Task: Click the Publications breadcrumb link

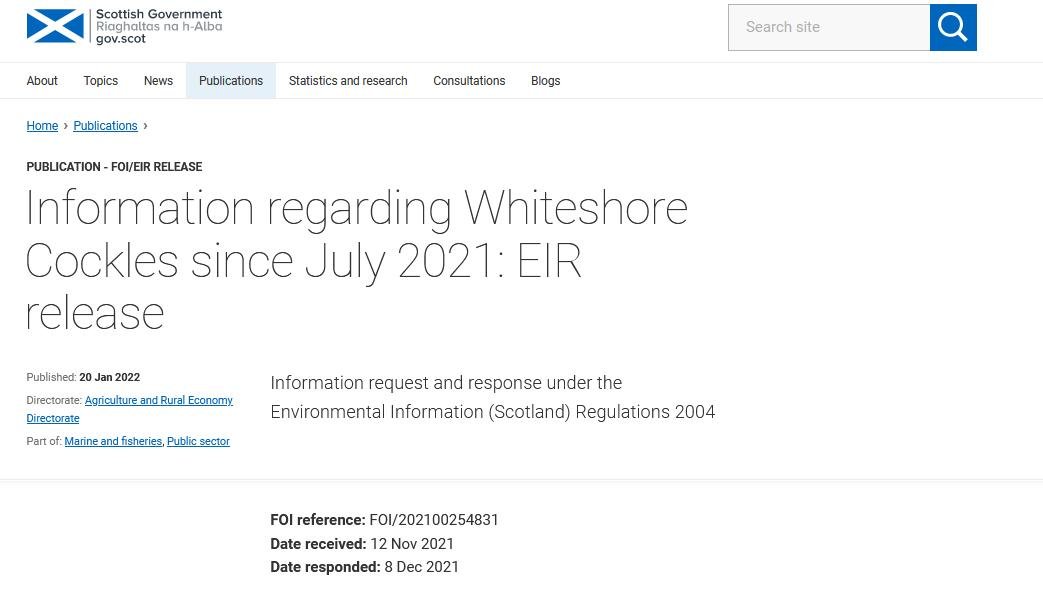Action: click(x=105, y=126)
